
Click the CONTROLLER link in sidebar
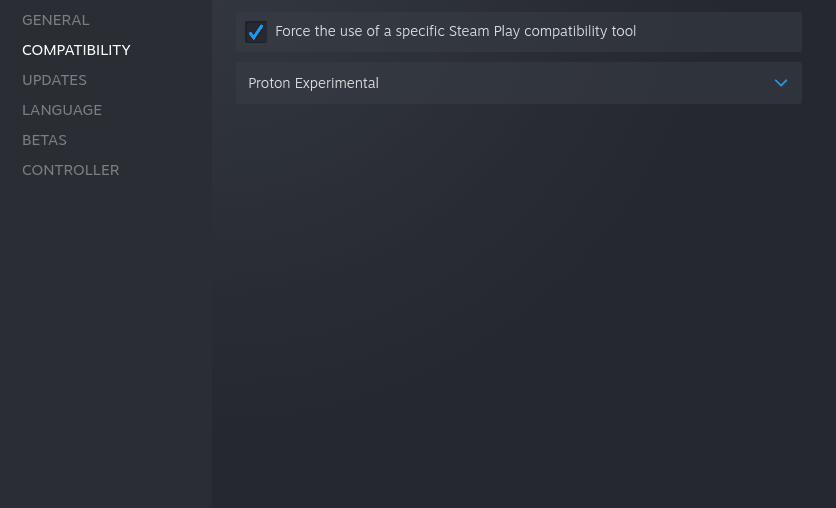pos(70,170)
